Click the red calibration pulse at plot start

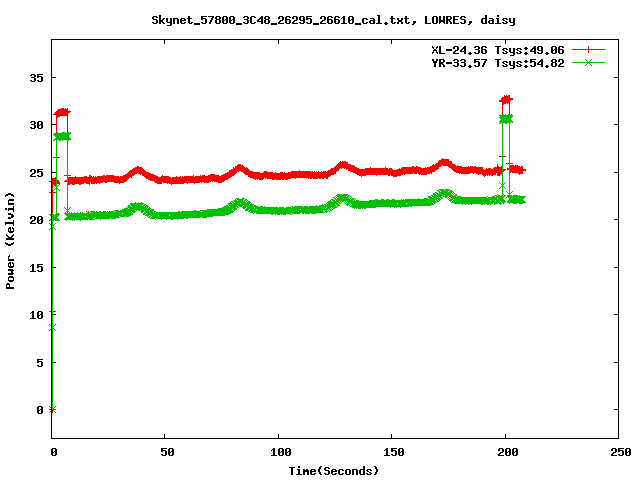point(62,112)
